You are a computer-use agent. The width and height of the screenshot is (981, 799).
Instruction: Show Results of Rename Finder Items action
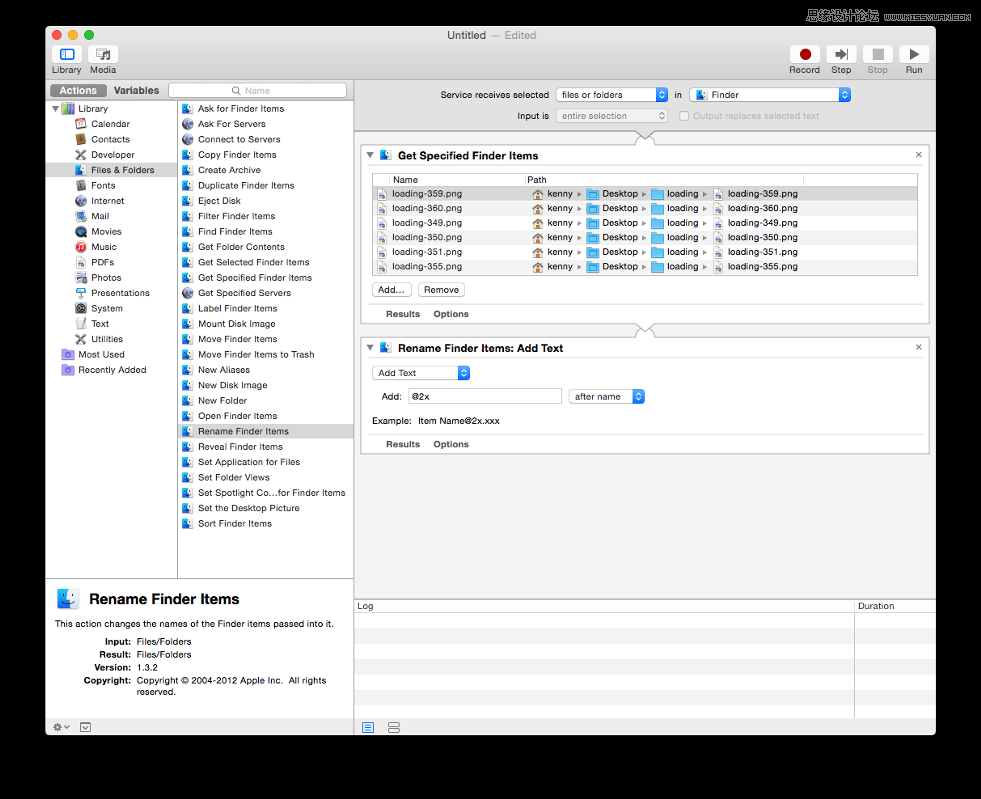point(403,444)
